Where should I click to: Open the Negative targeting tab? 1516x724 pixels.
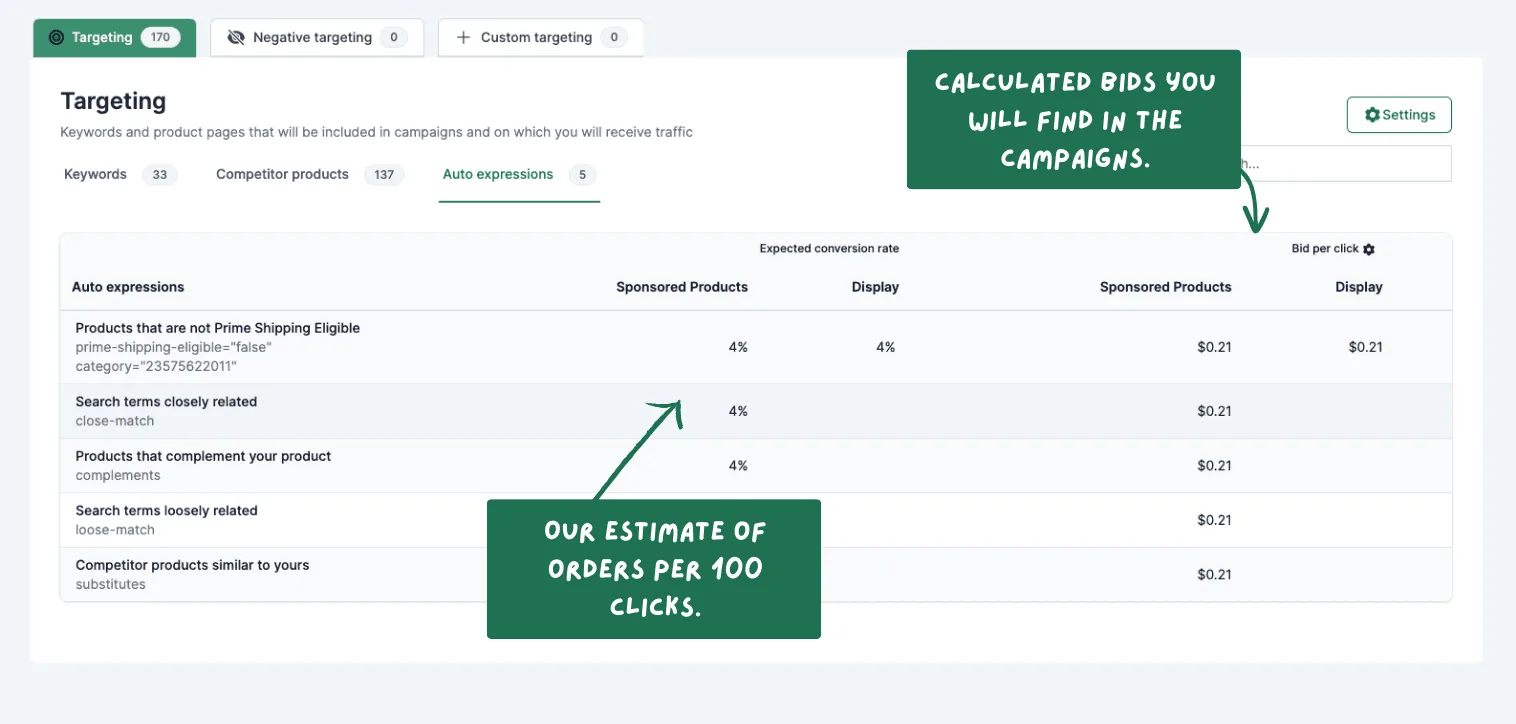click(x=317, y=38)
